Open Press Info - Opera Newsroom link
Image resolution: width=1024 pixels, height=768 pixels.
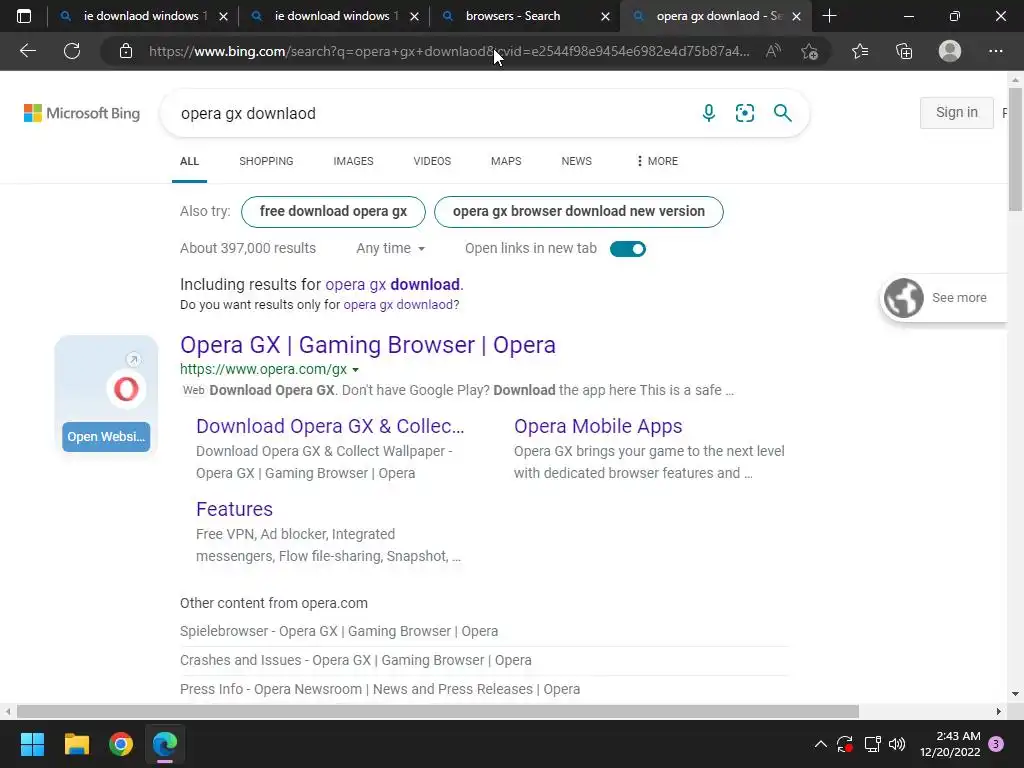pyautogui.click(x=380, y=689)
